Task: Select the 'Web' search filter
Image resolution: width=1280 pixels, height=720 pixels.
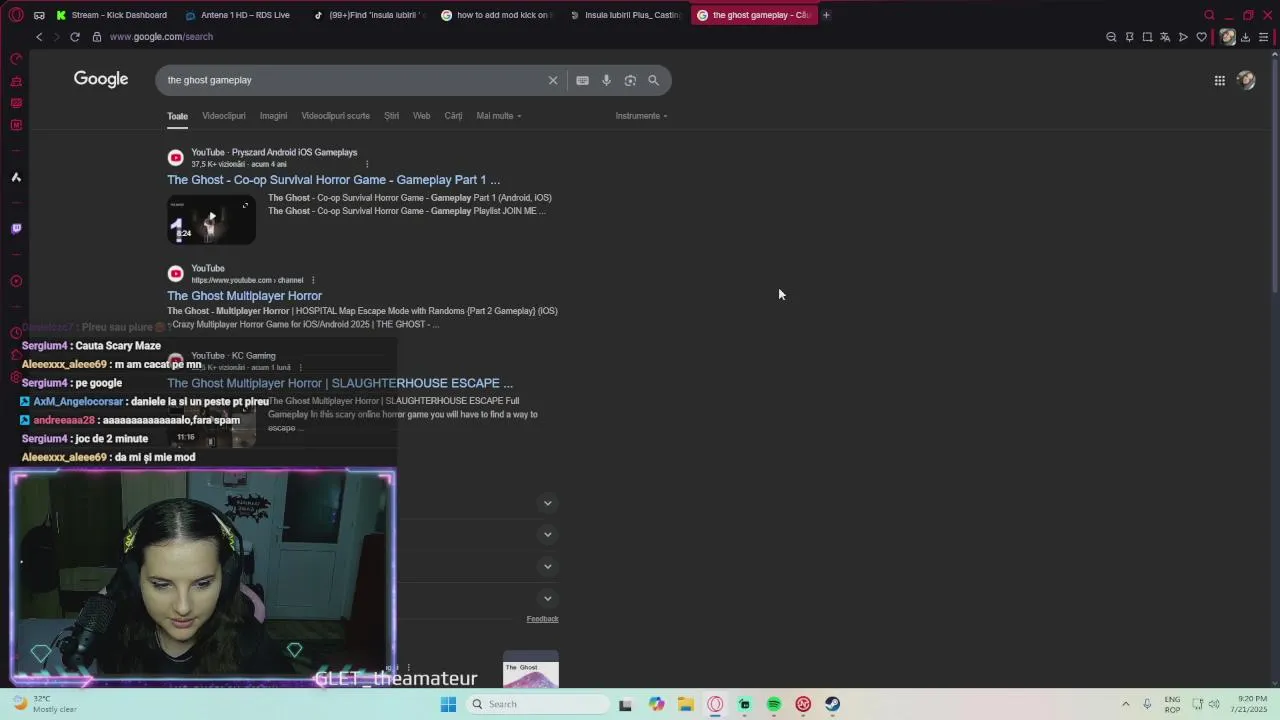Action: pos(422,116)
